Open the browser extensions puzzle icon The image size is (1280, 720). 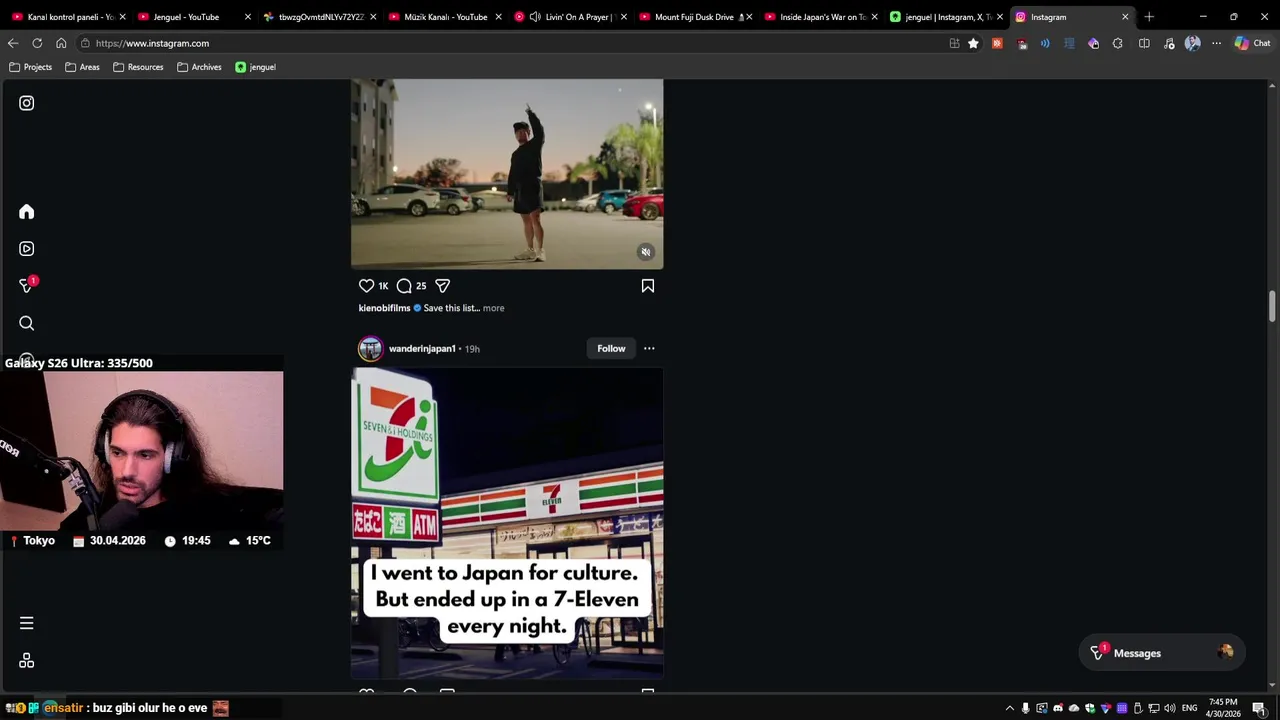point(1117,43)
